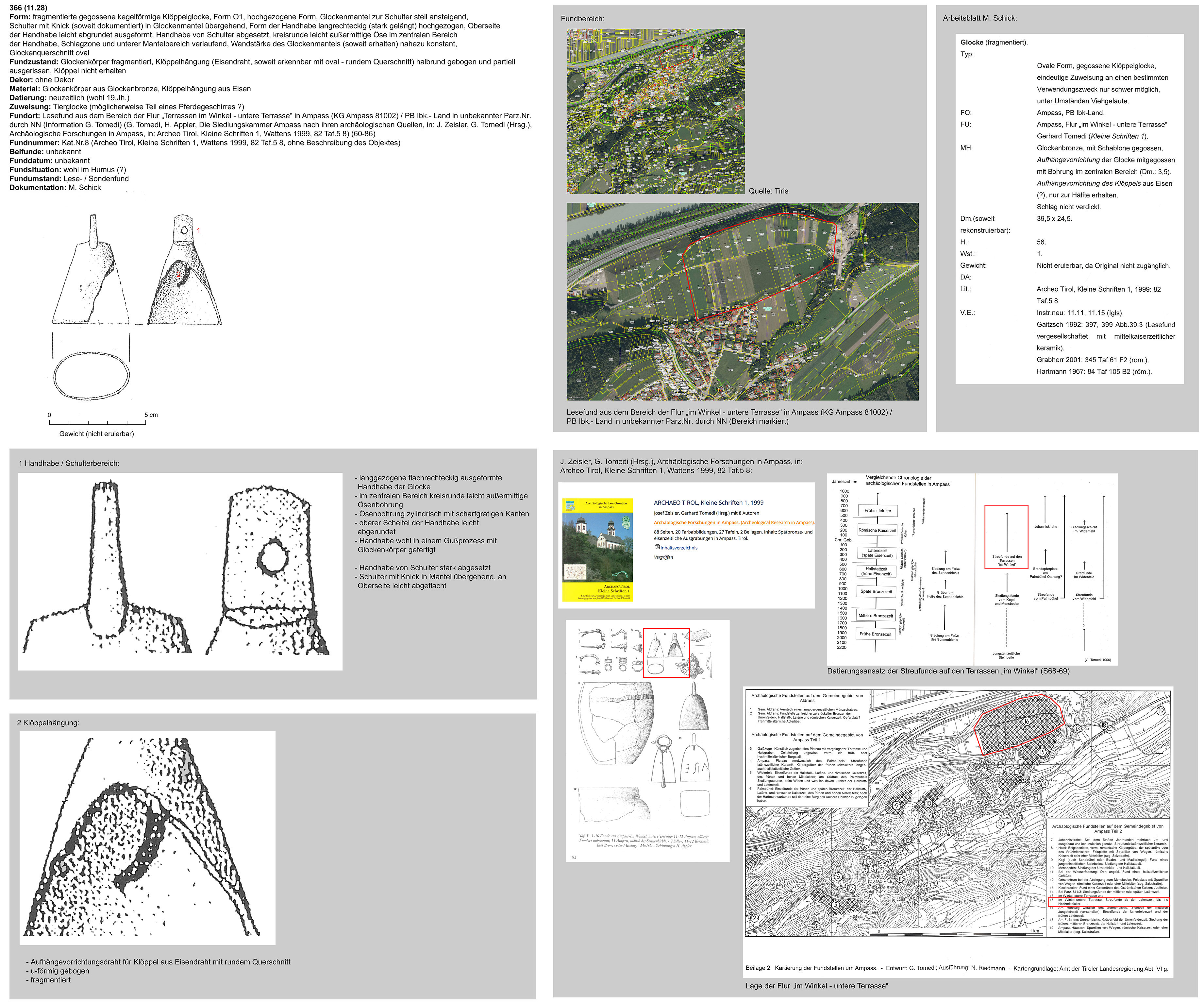1204x1003 pixels.
Task: Click red-highlighted legend entry 16 in map key
Action: (x=1108, y=902)
